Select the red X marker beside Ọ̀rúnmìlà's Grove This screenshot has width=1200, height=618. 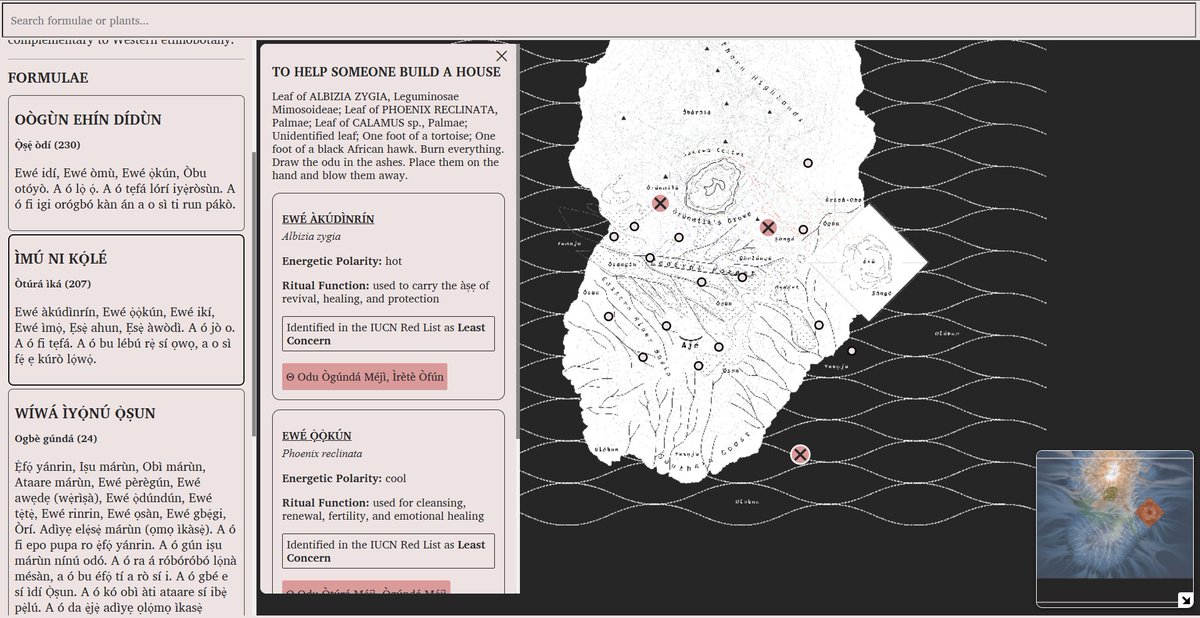pyautogui.click(x=660, y=203)
